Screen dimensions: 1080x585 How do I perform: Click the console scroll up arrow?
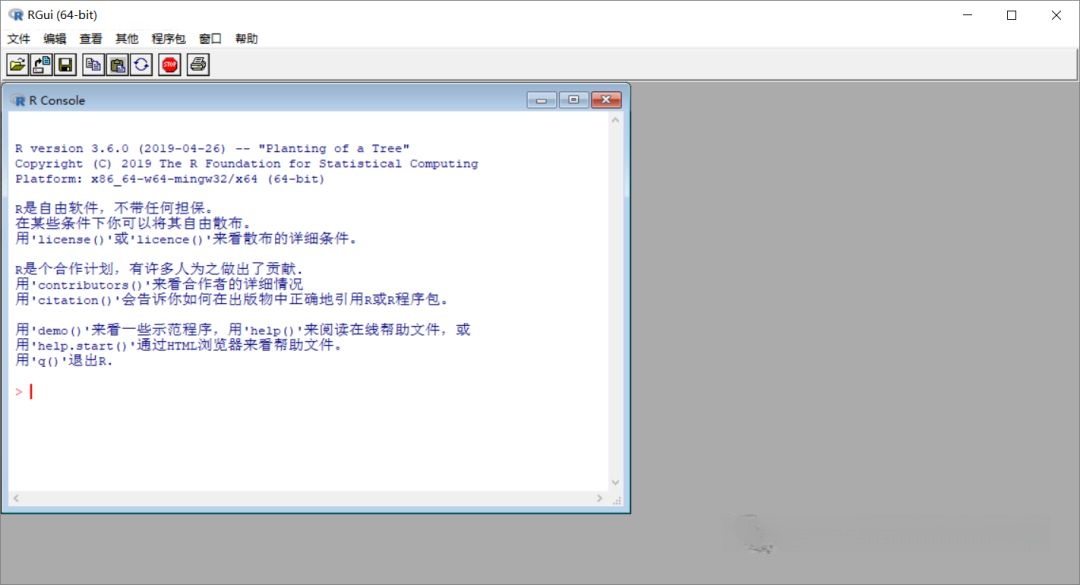(615, 120)
